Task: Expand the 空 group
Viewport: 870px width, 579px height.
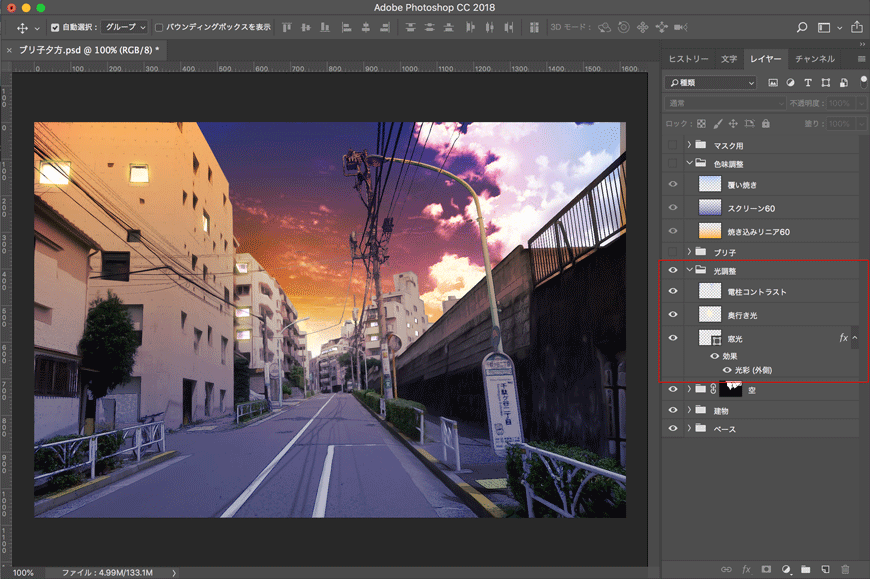Action: [689, 389]
